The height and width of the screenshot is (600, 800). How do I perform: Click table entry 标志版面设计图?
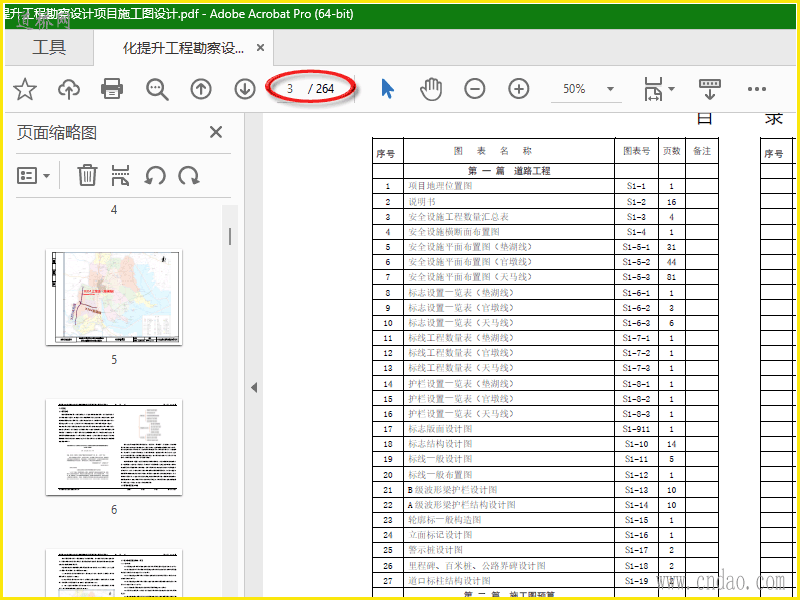click(x=440, y=429)
